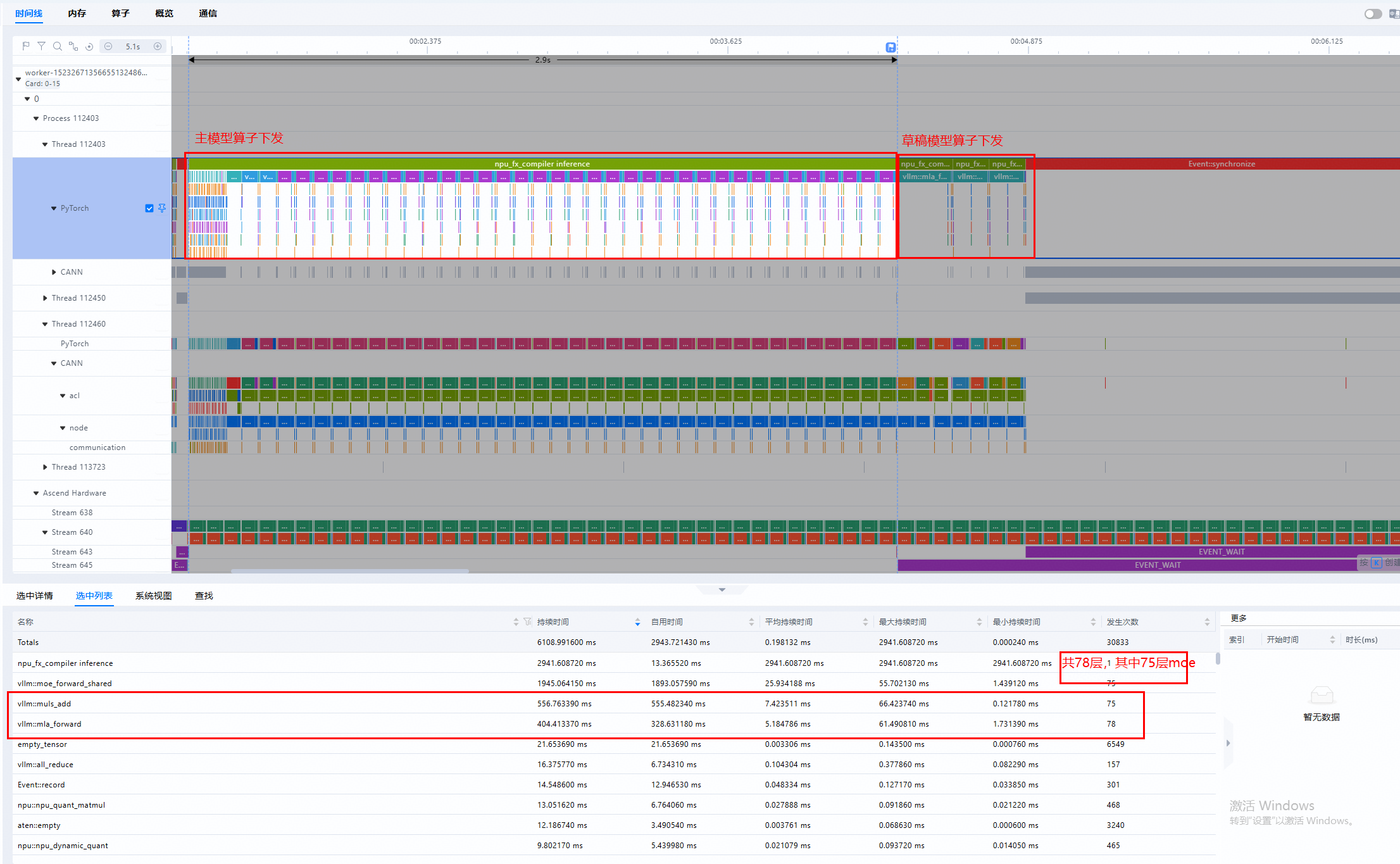Switch to 算子 tab
This screenshot has height=864, width=1400.
(120, 13)
